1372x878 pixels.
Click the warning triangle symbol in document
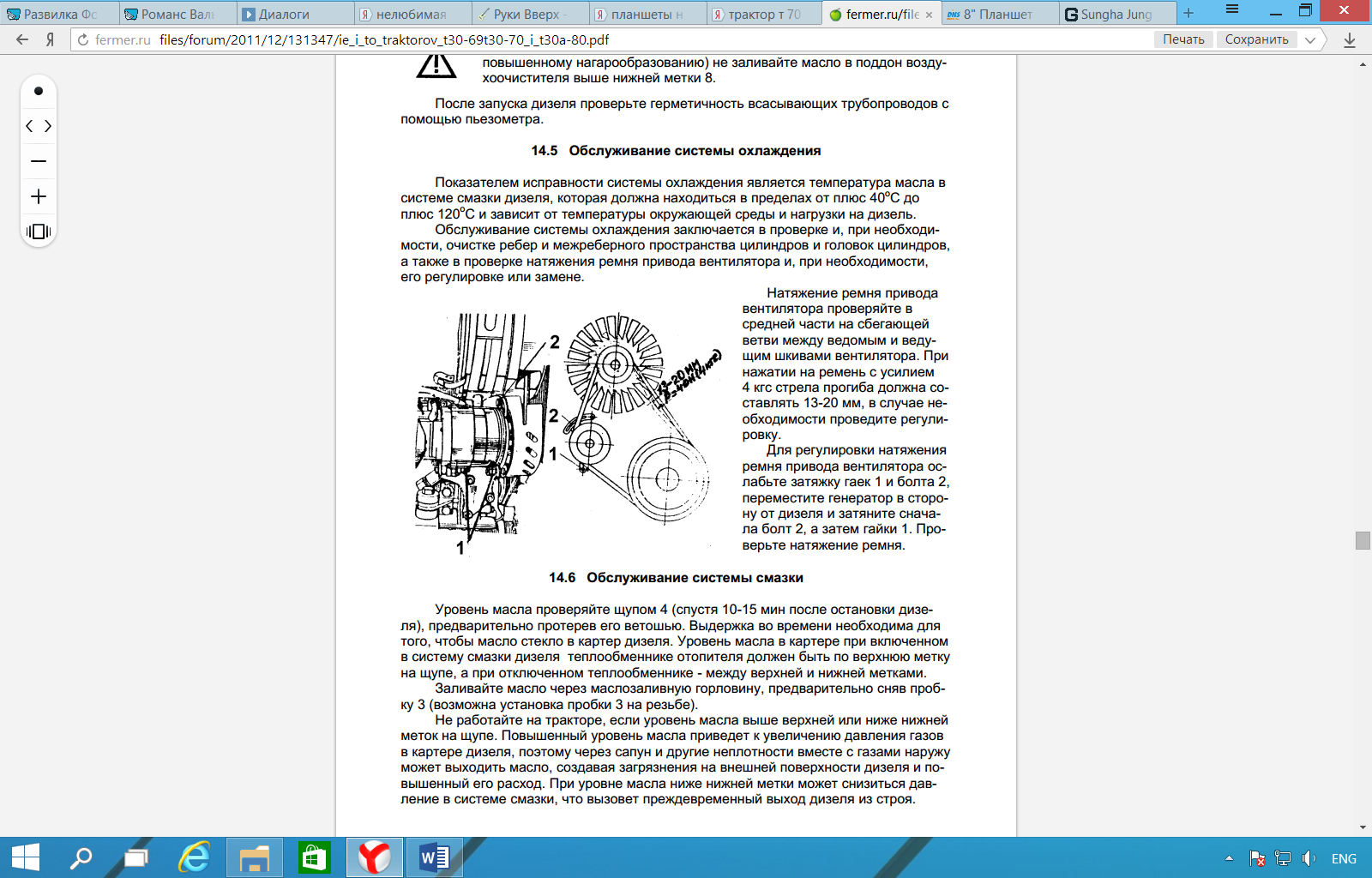(x=436, y=66)
